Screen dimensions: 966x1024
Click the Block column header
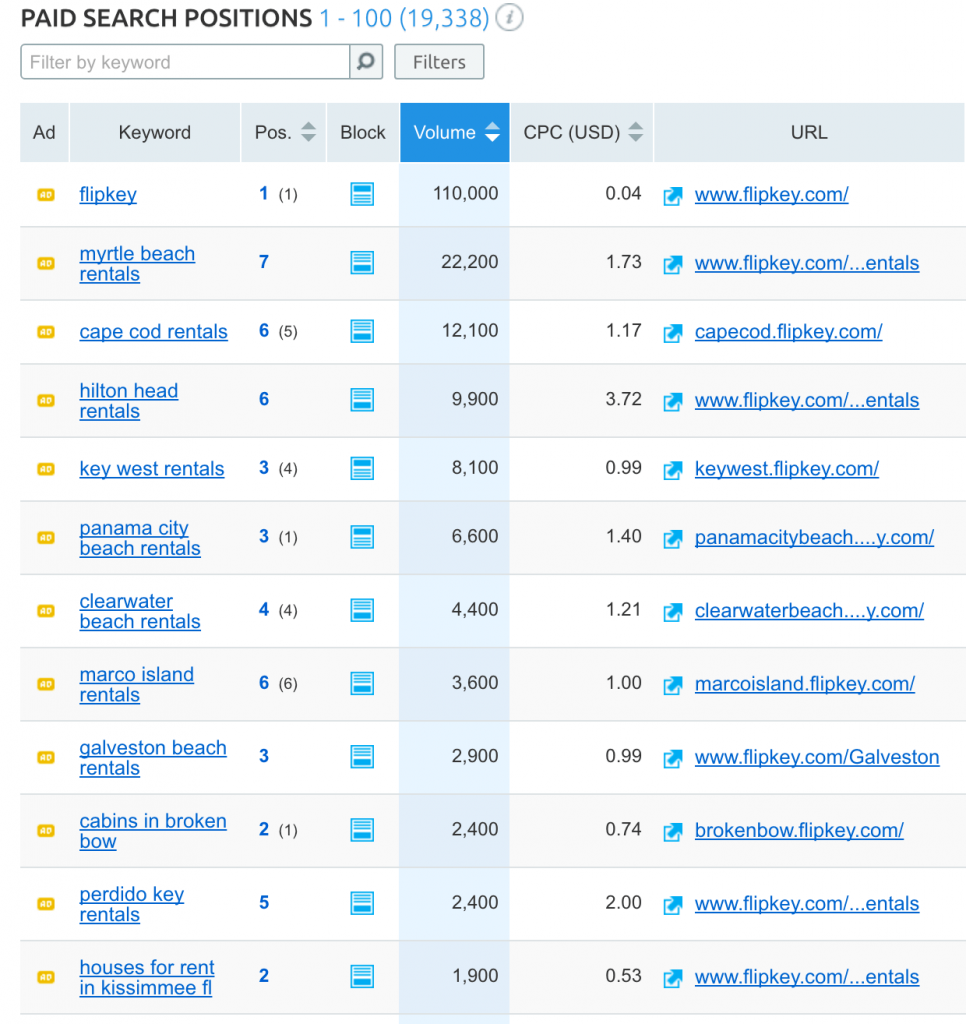tap(363, 133)
